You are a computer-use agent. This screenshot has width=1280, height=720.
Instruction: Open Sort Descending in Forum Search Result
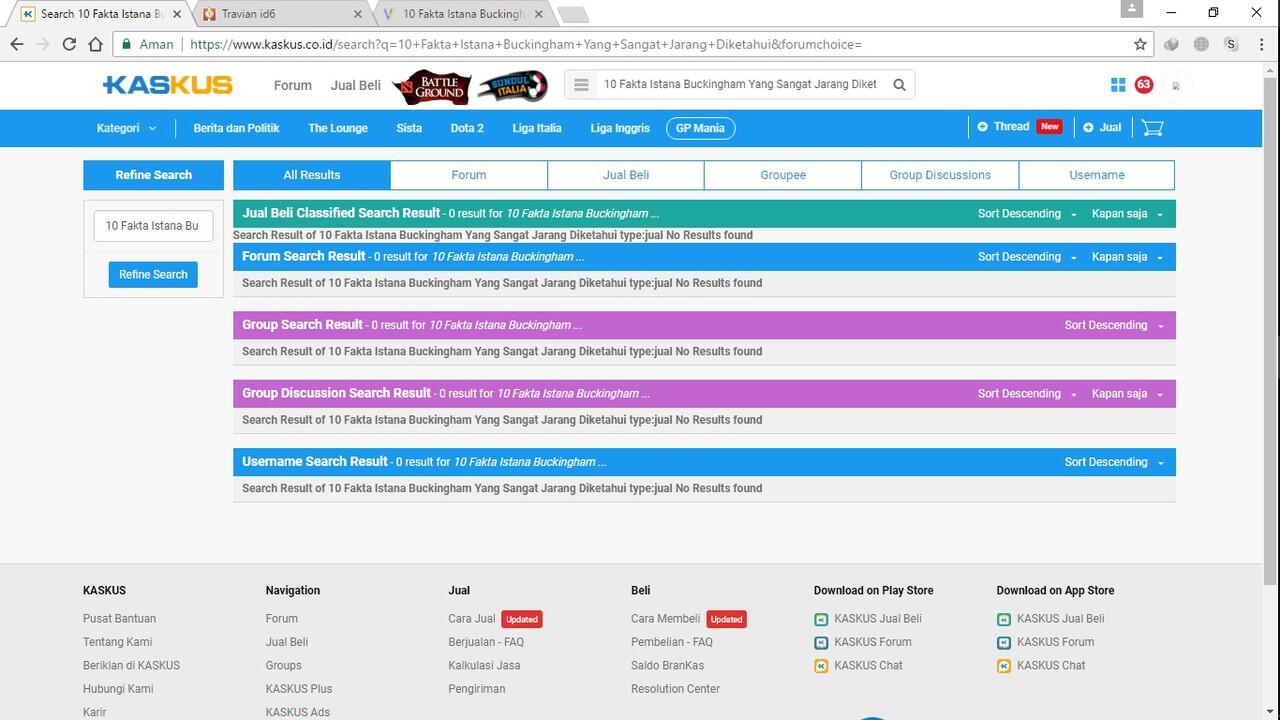(x=1027, y=257)
